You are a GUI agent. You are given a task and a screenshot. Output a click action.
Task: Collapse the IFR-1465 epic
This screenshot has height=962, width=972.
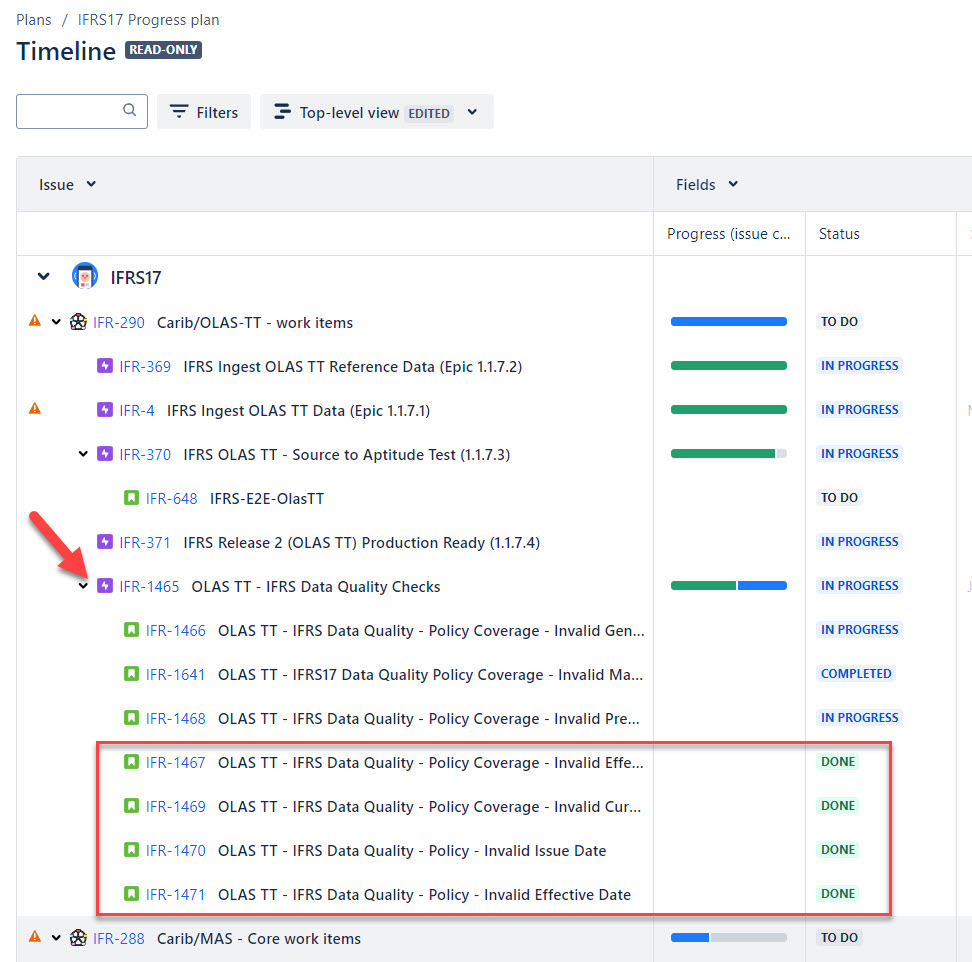click(x=83, y=586)
